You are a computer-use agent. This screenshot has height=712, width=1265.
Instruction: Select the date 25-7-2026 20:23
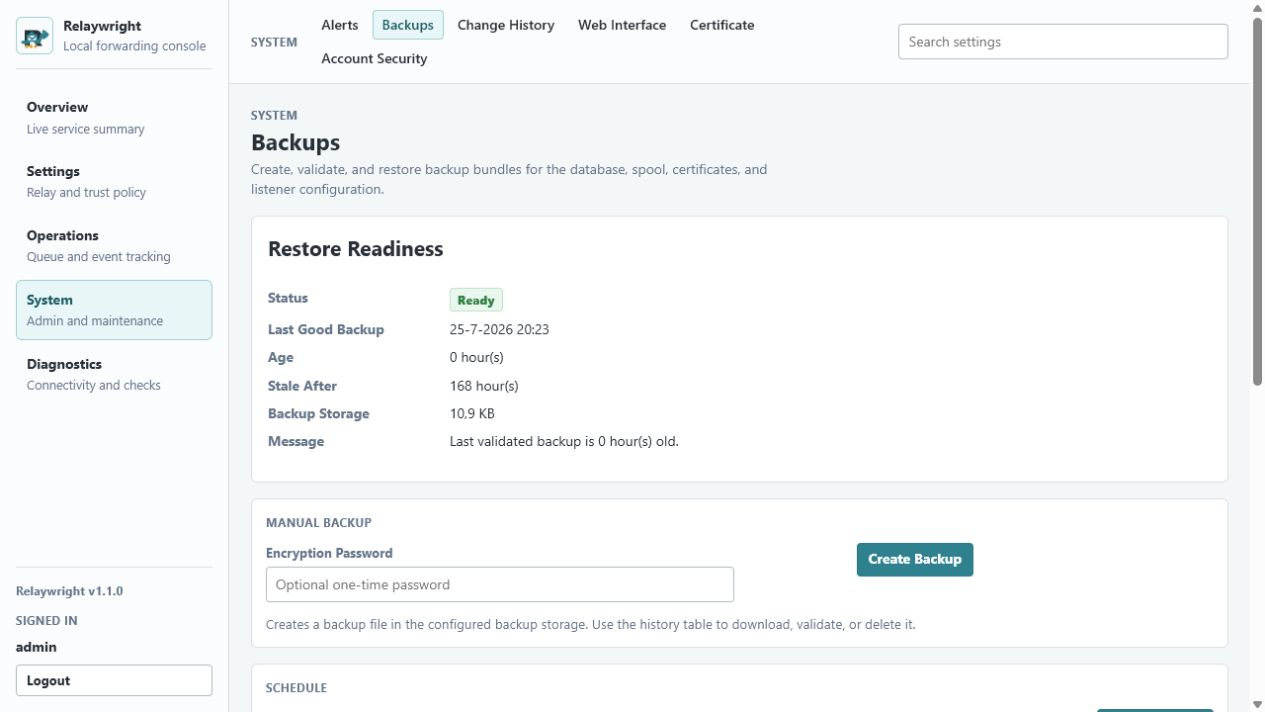499,329
